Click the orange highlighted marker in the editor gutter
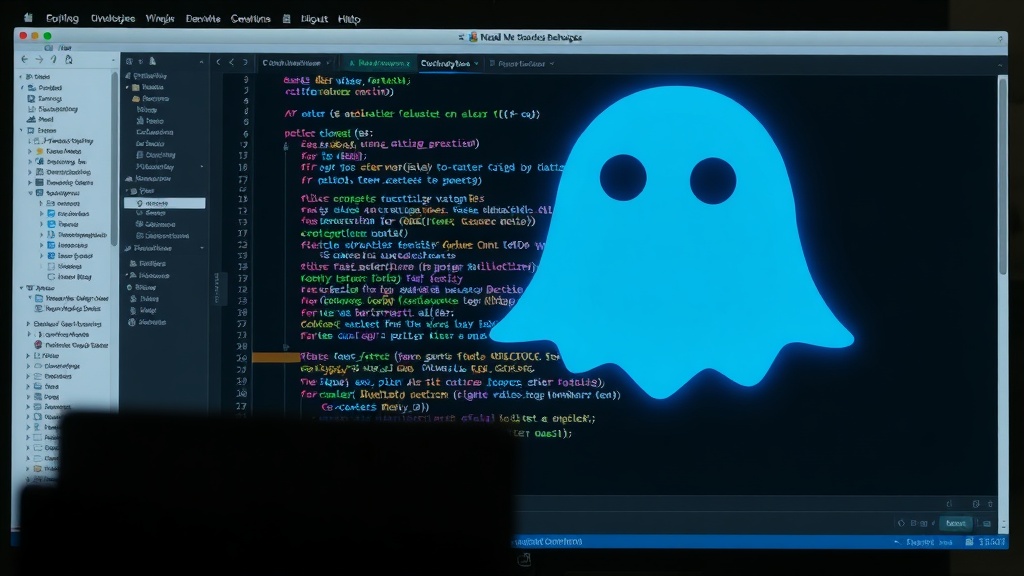This screenshot has width=1024, height=576. point(276,357)
